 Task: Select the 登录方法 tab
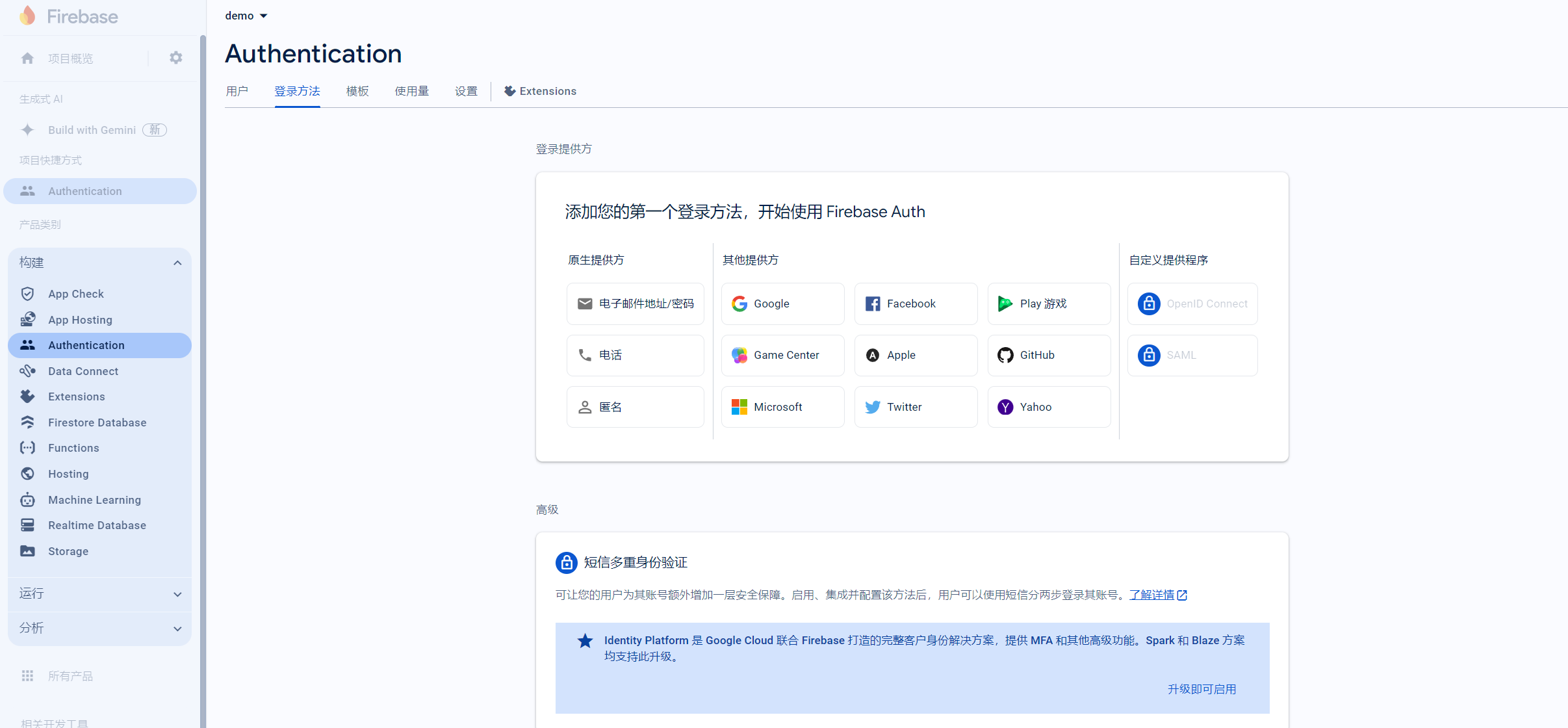(297, 91)
